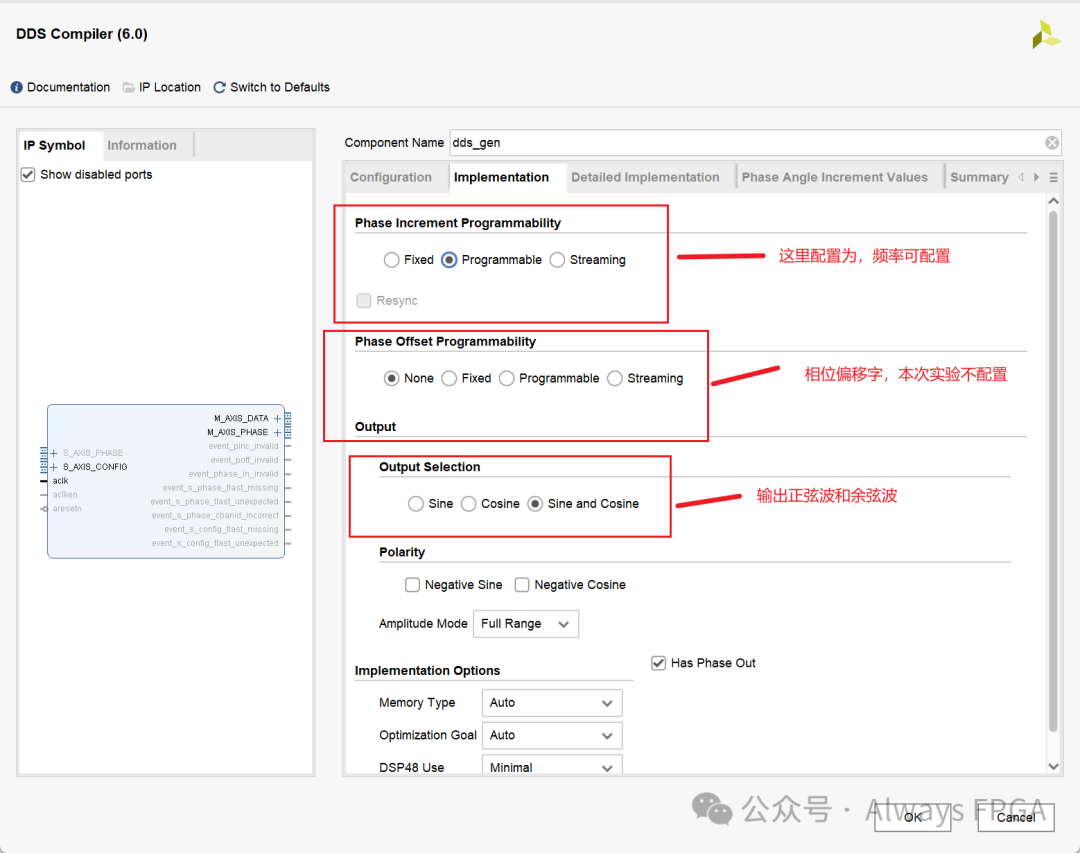Viewport: 1080px width, 853px height.
Task: Click Cancel button
Action: click(x=1016, y=817)
